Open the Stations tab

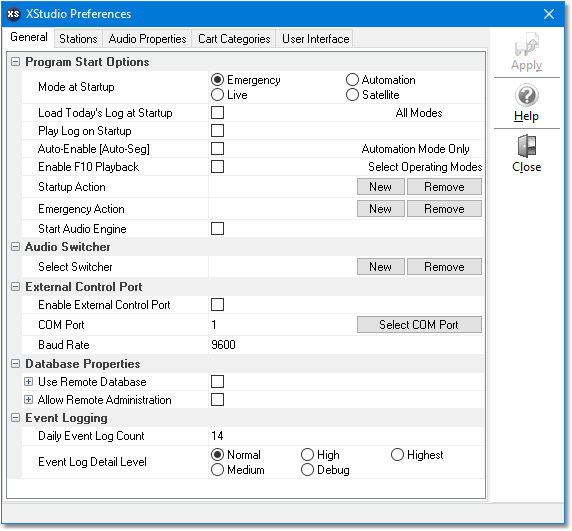[x=78, y=39]
